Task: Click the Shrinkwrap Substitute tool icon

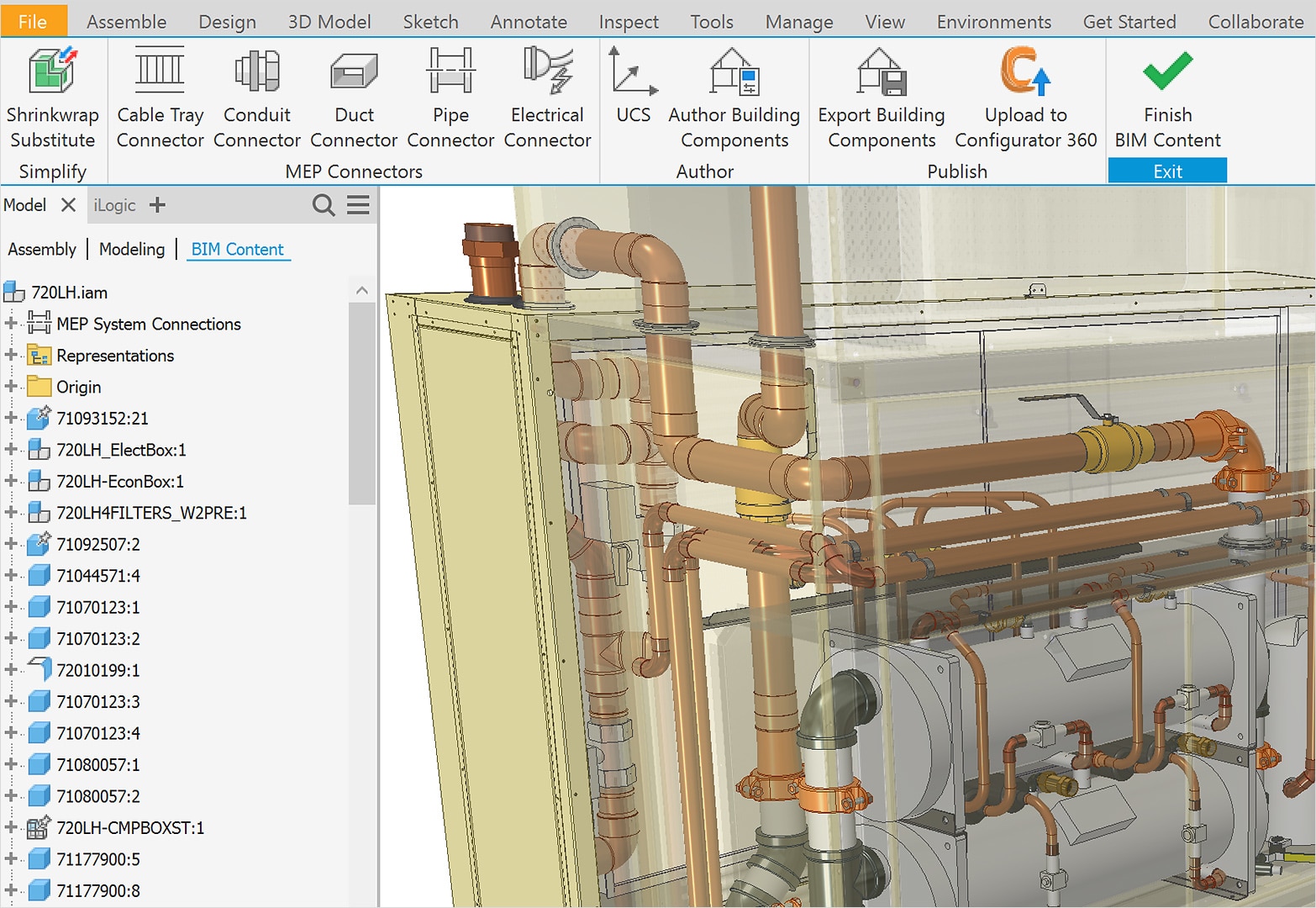Action: pyautogui.click(x=52, y=71)
